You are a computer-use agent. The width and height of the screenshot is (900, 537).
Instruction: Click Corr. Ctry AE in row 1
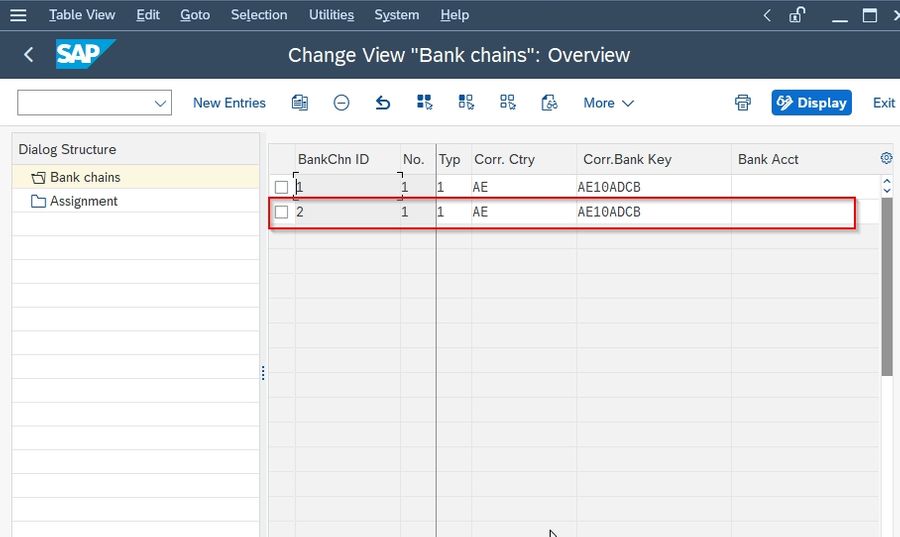click(x=523, y=187)
